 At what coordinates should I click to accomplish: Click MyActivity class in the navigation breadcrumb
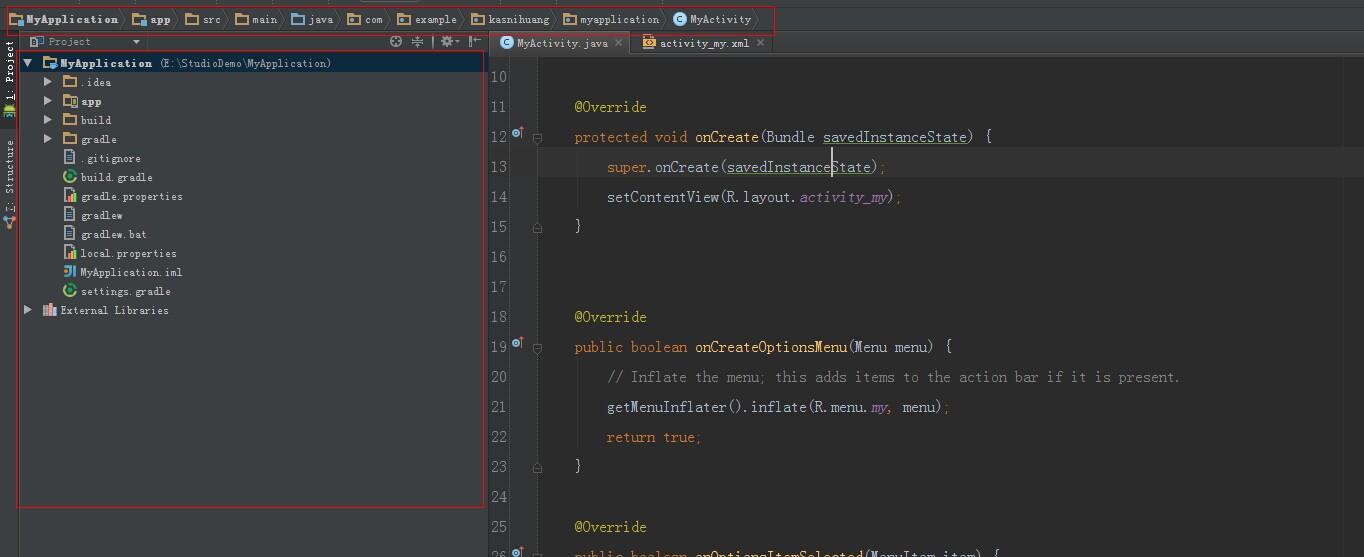712,19
